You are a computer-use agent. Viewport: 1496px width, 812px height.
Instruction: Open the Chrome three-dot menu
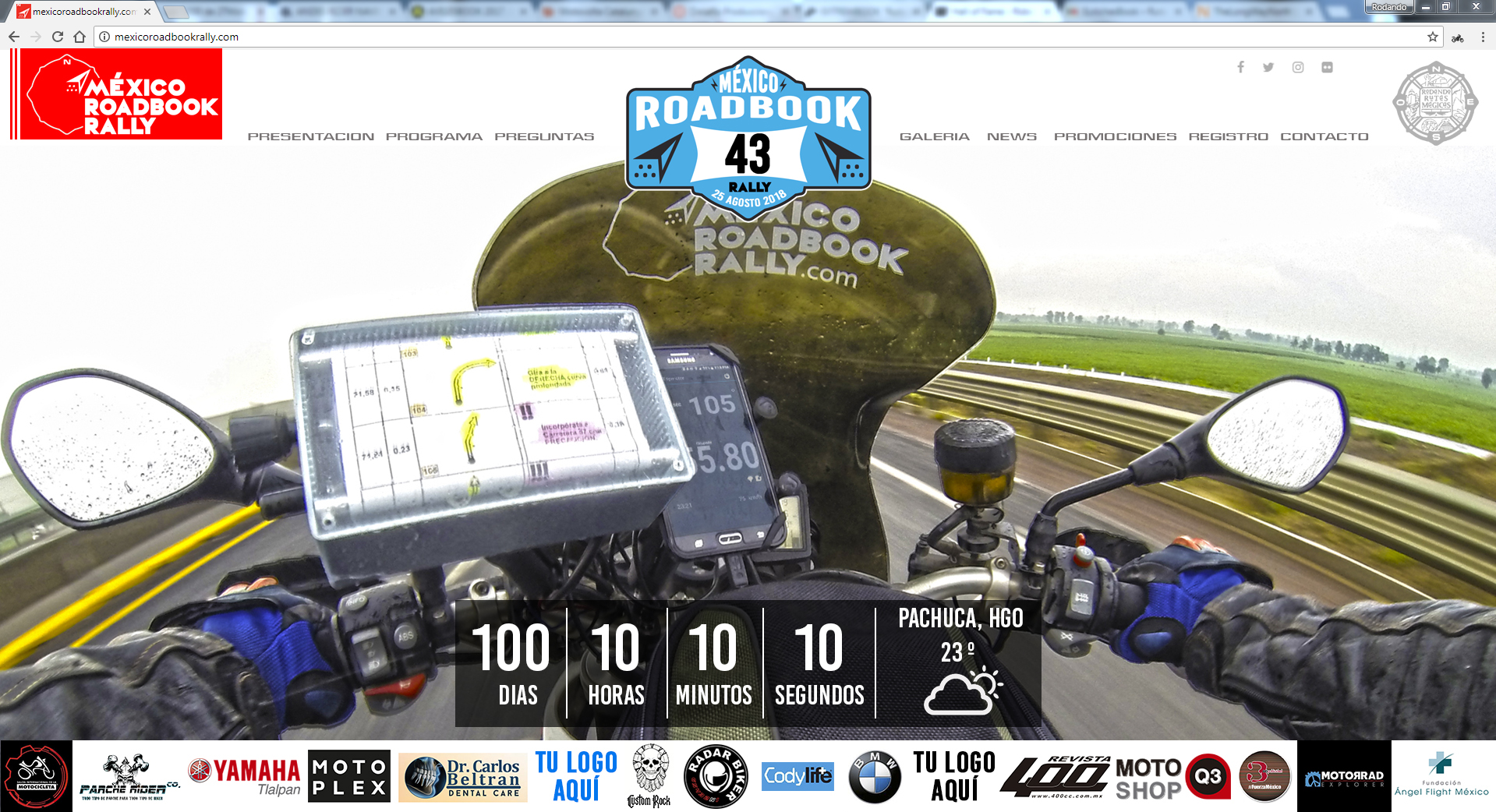[1482, 37]
